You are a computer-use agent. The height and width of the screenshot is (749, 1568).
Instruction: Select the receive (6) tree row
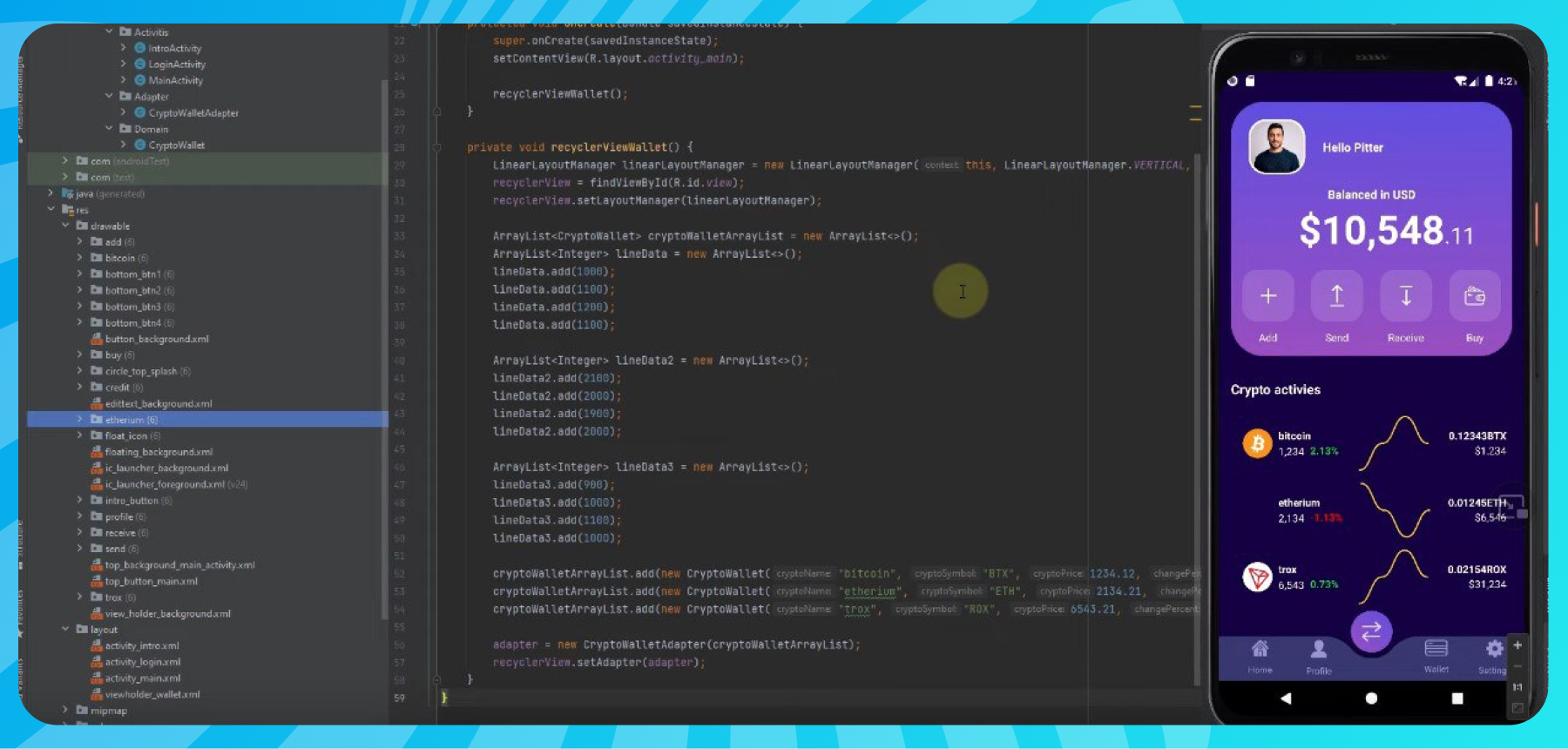(x=207, y=532)
